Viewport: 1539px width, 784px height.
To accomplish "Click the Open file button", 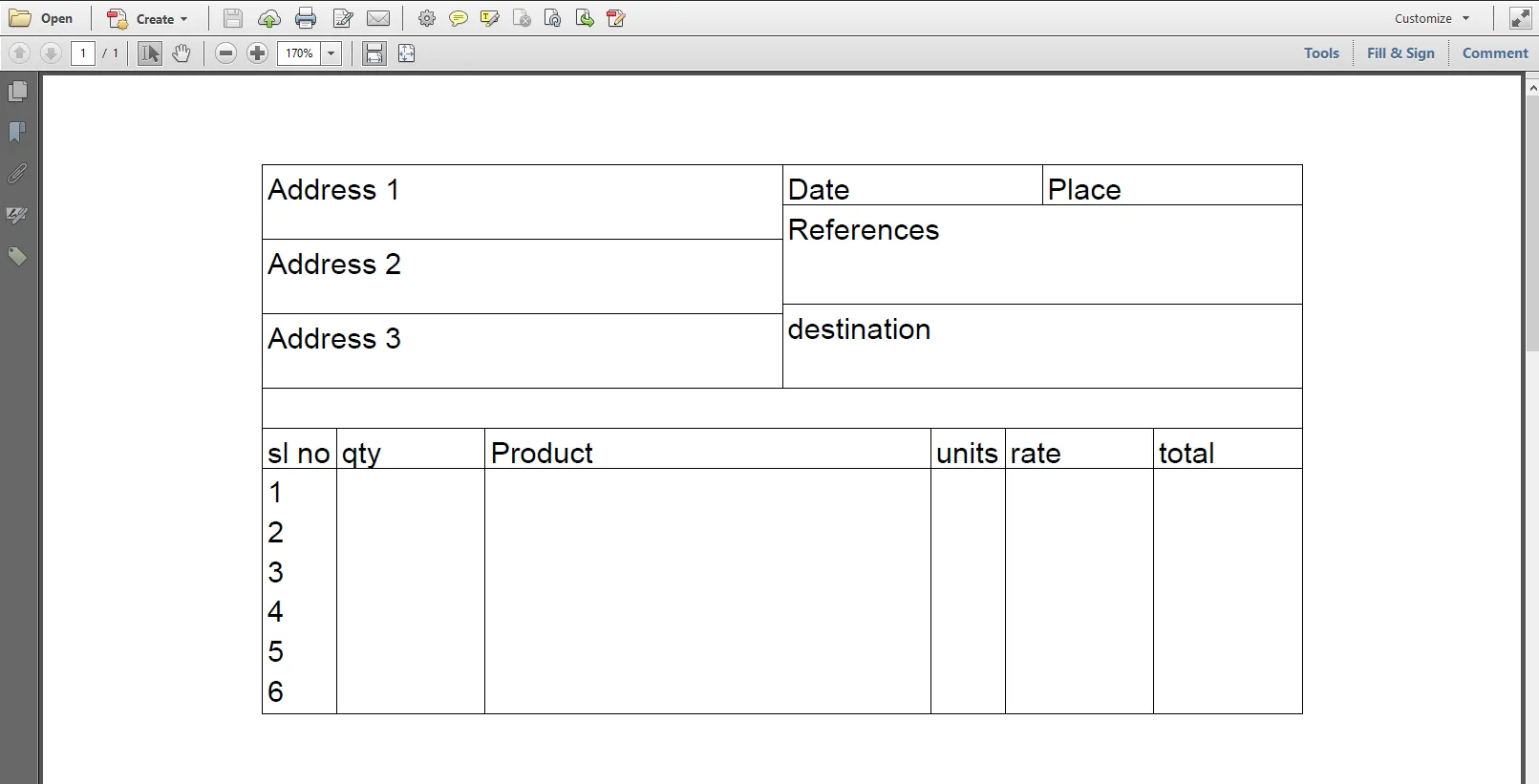I will pyautogui.click(x=42, y=18).
